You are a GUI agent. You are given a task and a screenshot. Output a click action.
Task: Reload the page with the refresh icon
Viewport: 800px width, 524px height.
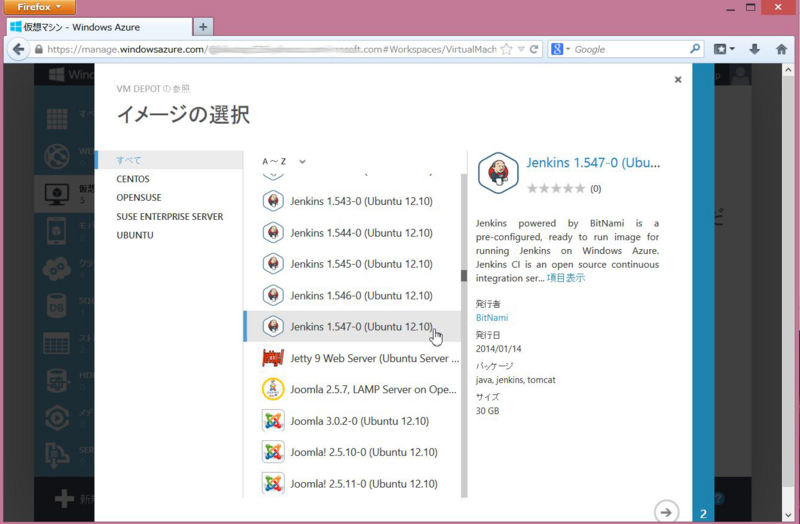[x=534, y=49]
